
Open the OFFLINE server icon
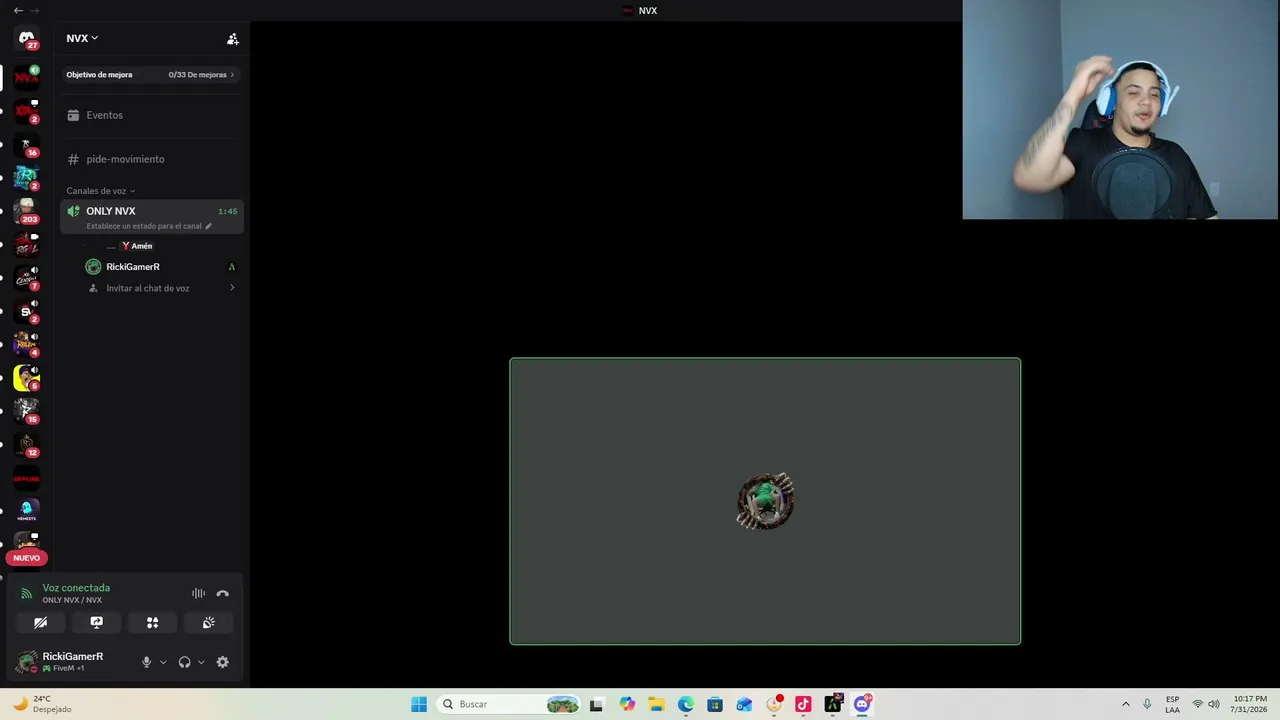click(x=27, y=478)
